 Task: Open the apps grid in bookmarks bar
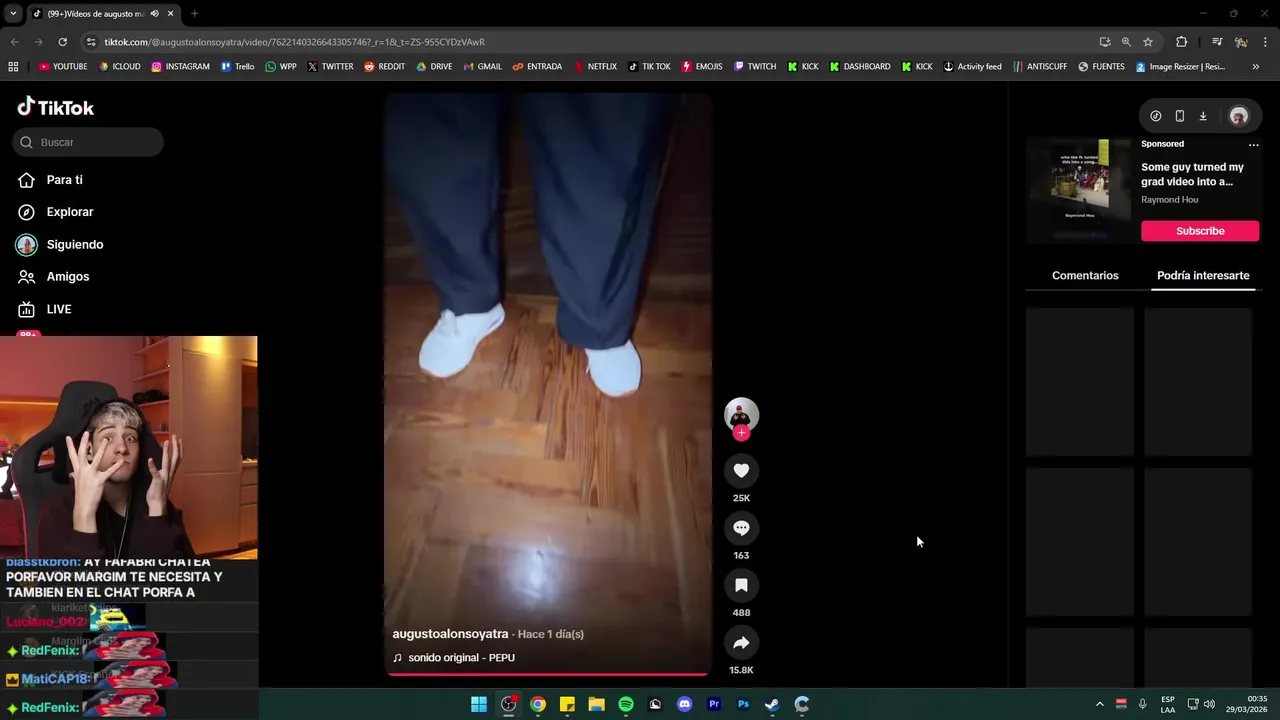coord(13,67)
